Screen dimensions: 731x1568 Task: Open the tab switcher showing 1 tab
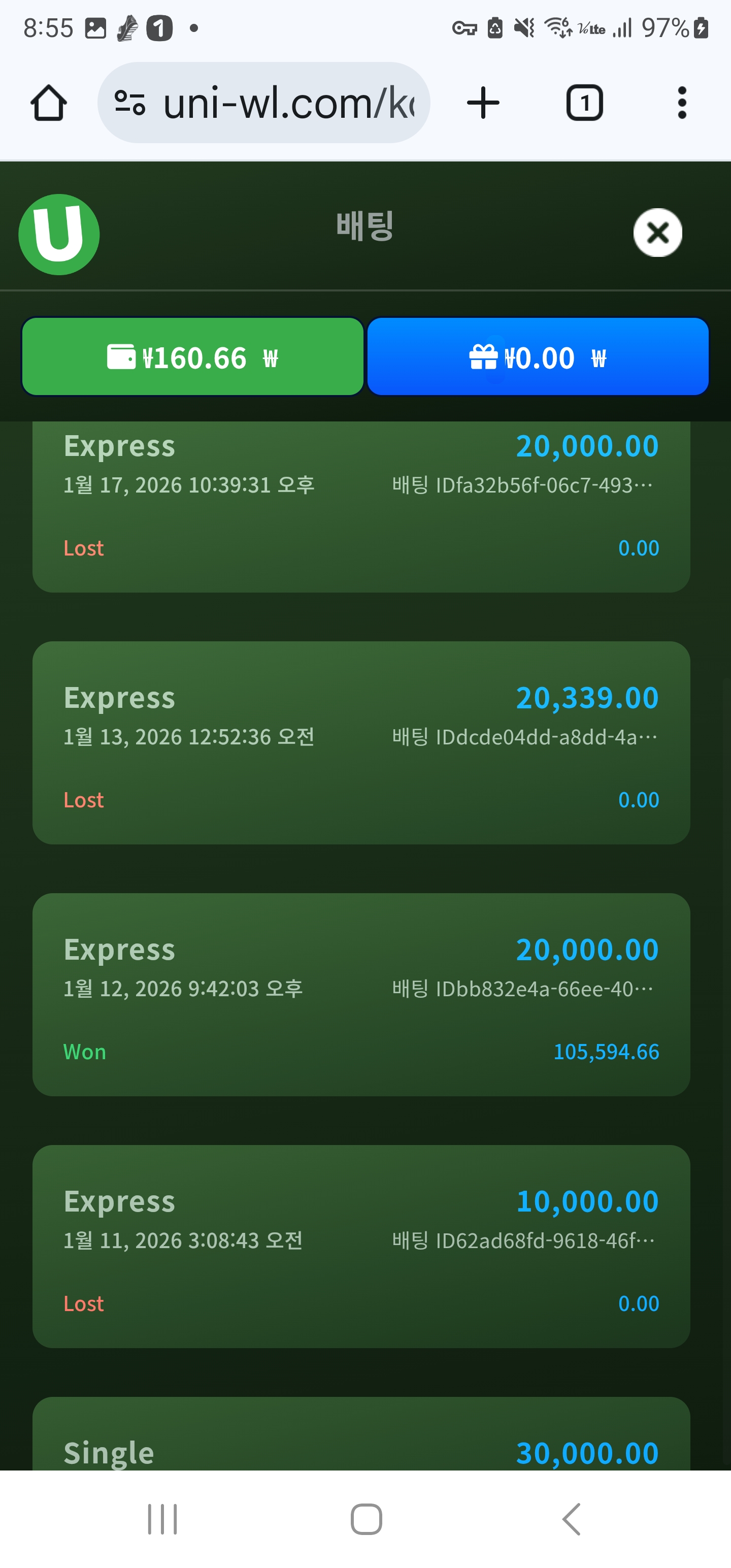tap(584, 103)
